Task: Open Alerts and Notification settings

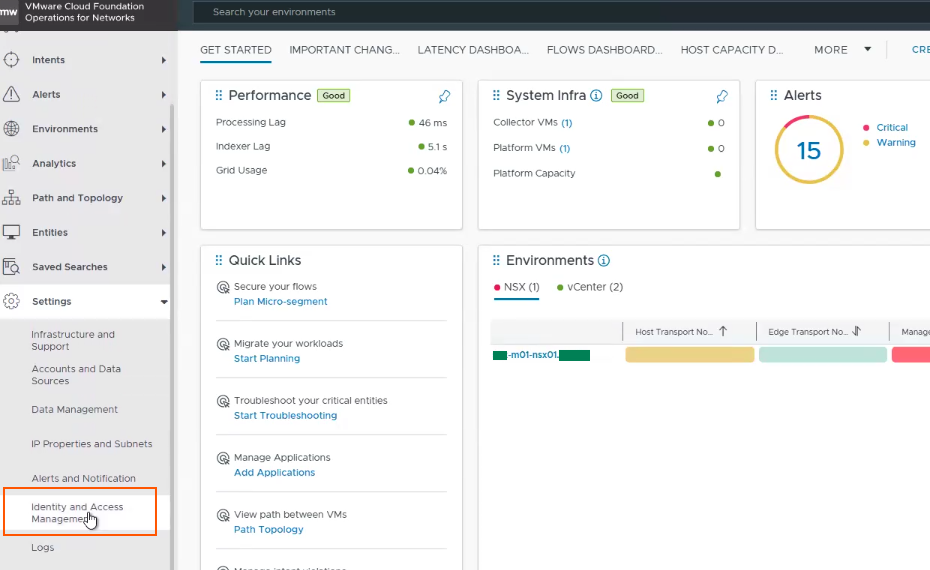Action: pyautogui.click(x=83, y=478)
